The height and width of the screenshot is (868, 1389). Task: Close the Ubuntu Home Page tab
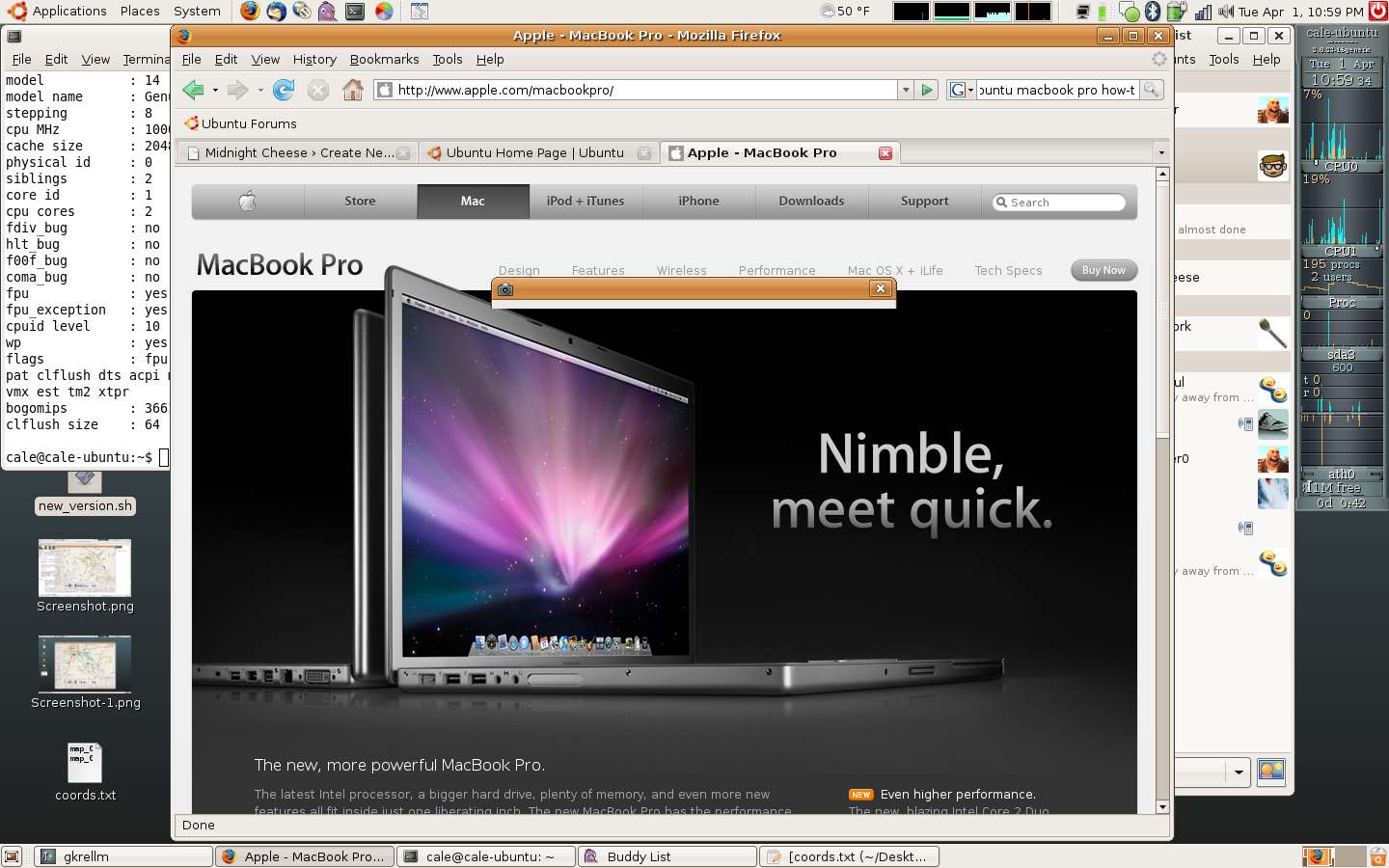tap(644, 153)
